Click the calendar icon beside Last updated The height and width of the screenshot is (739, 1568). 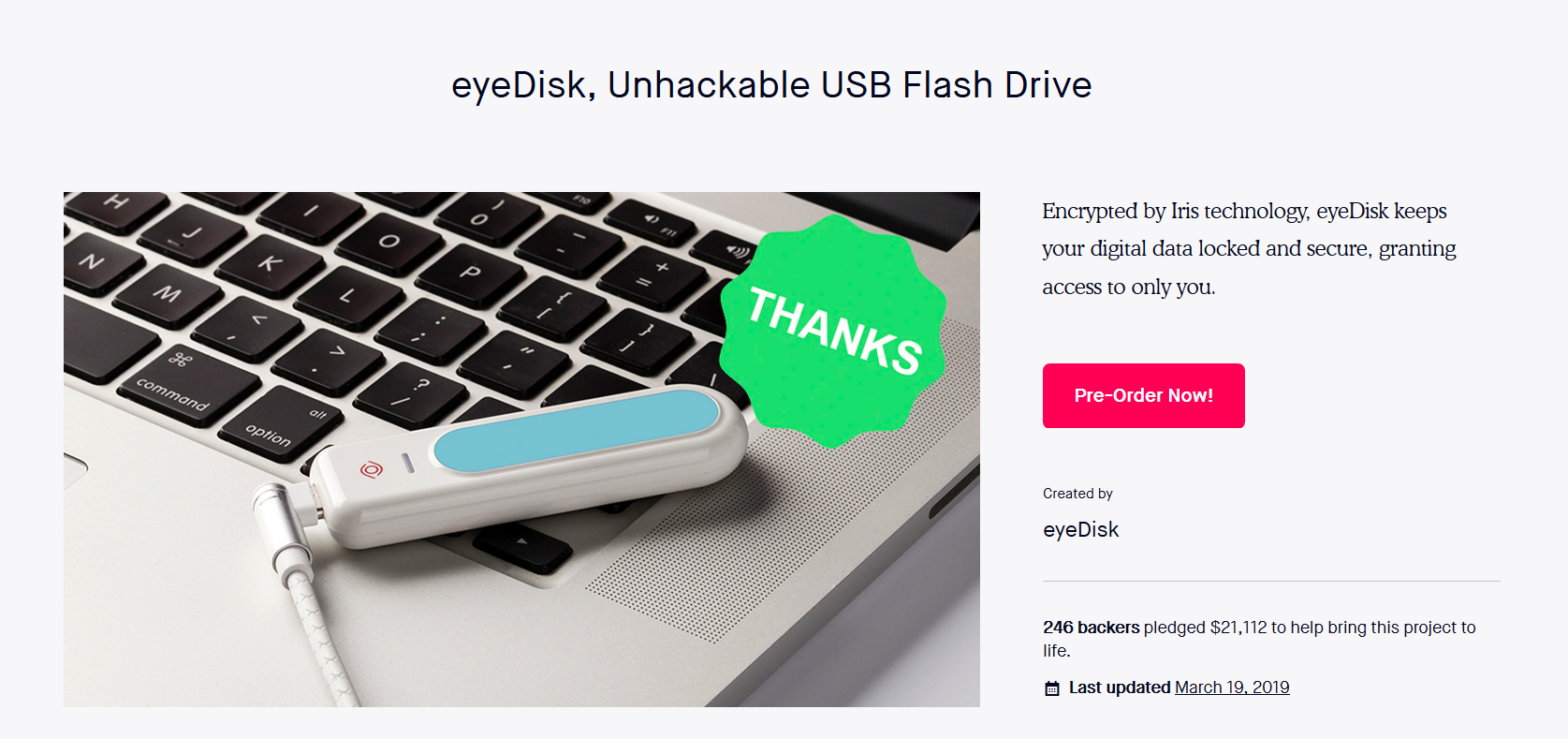pos(1052,688)
